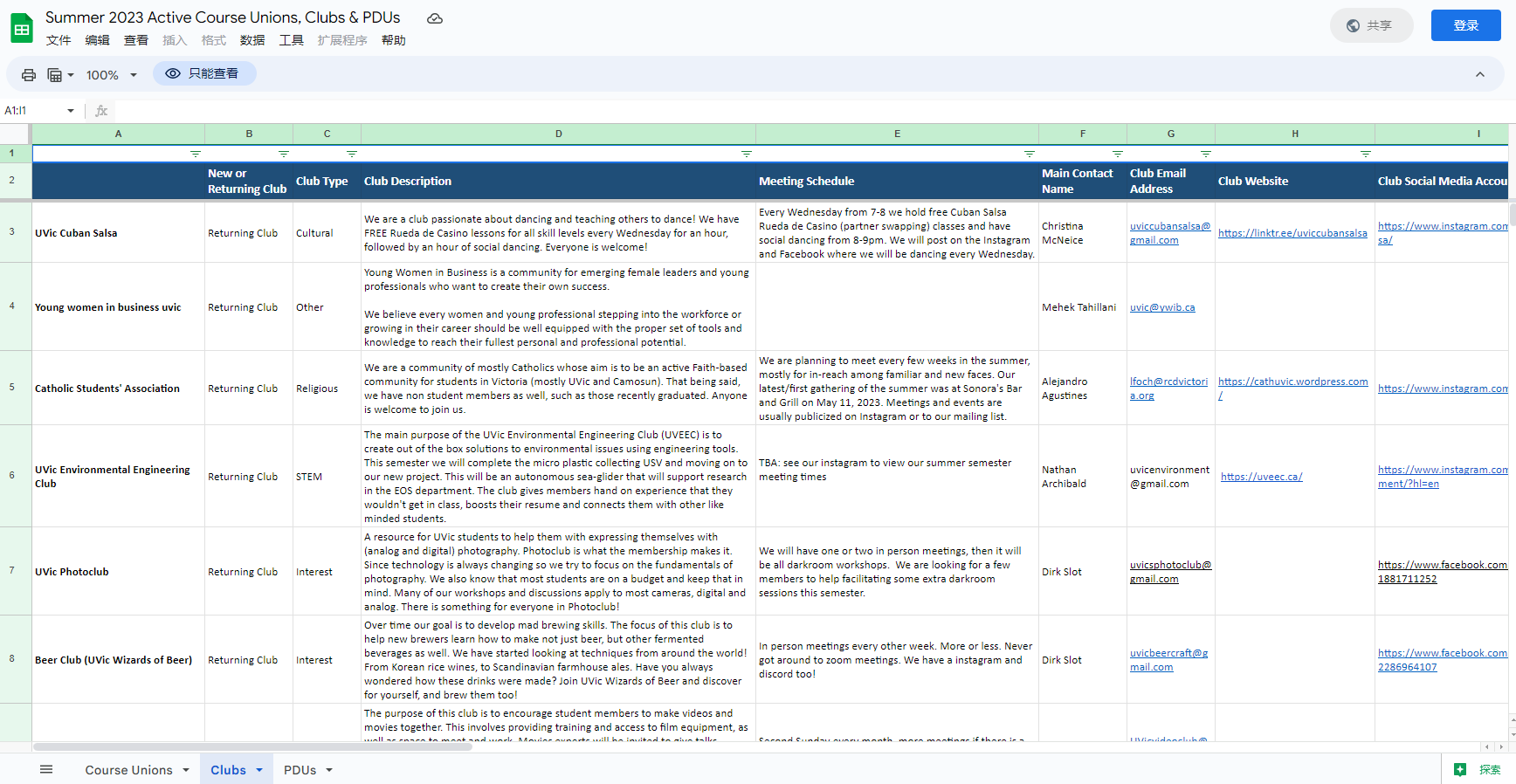Print the spreadsheet with the printer icon
Screen dimensions: 1516x784
[x=29, y=75]
